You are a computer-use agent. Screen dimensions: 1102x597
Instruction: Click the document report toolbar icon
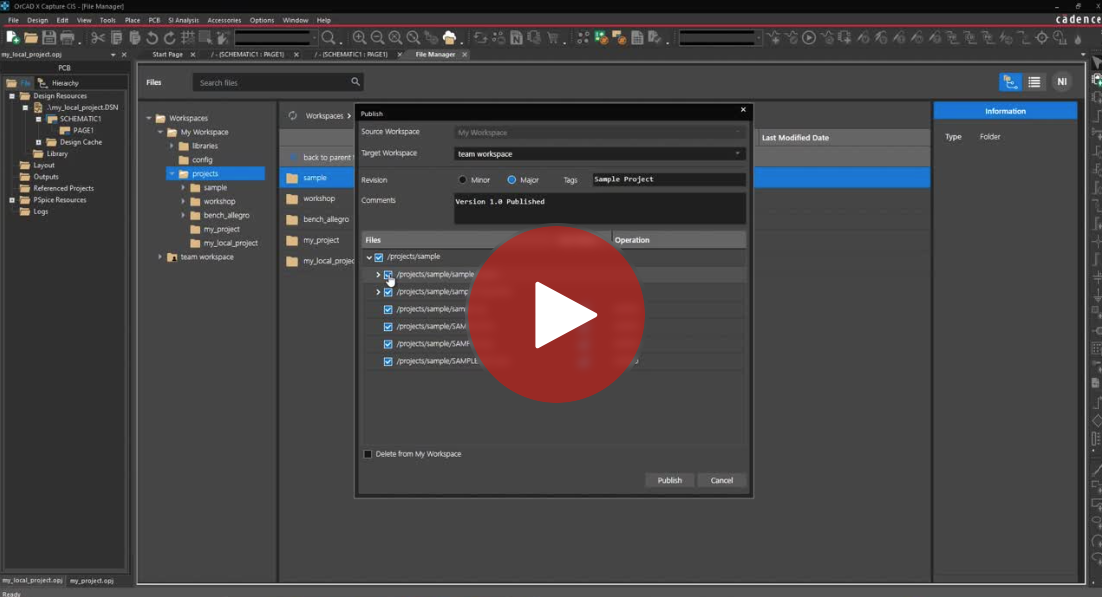click(x=637, y=38)
